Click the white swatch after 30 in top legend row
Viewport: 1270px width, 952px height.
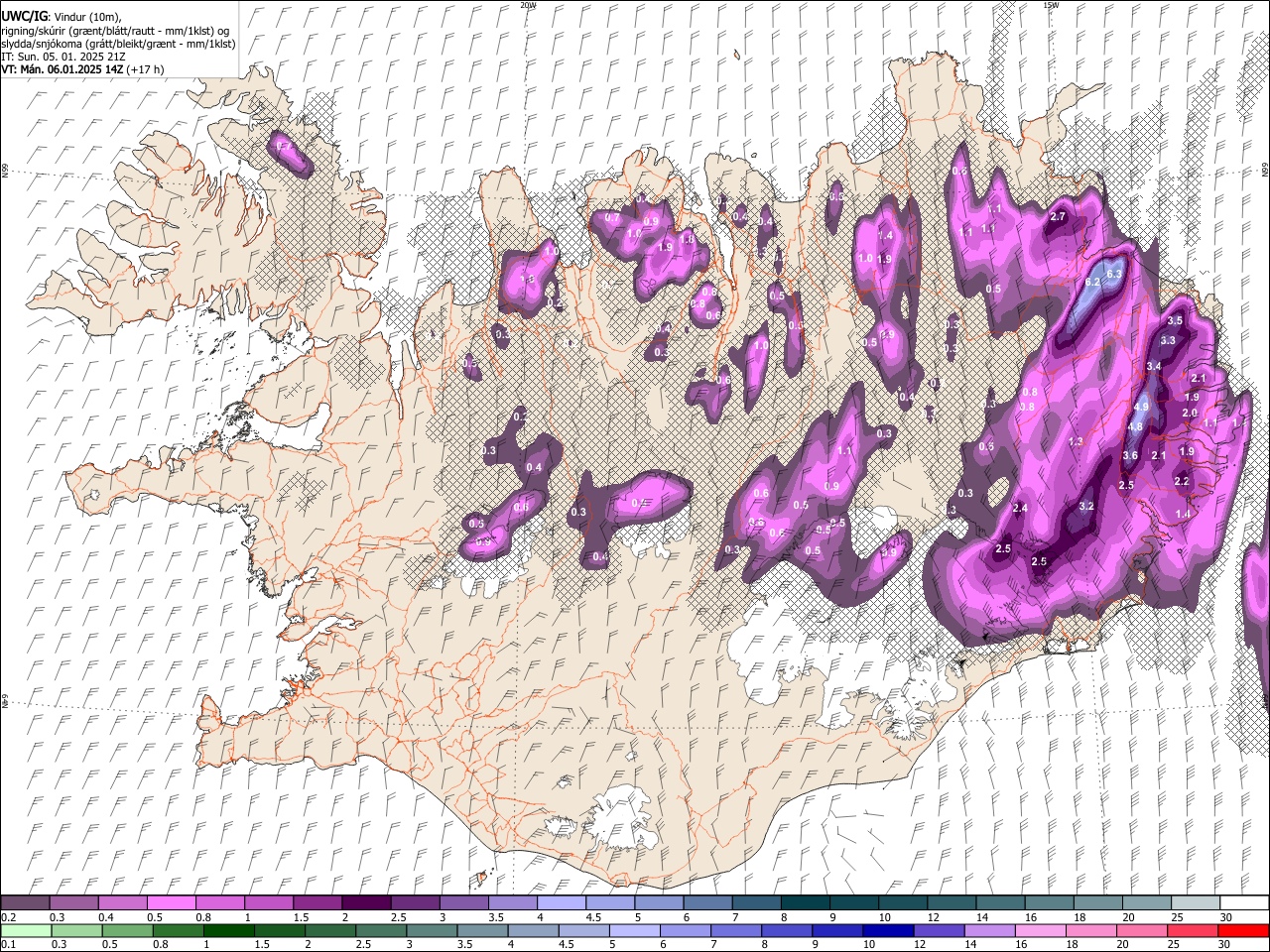pos(1243,903)
